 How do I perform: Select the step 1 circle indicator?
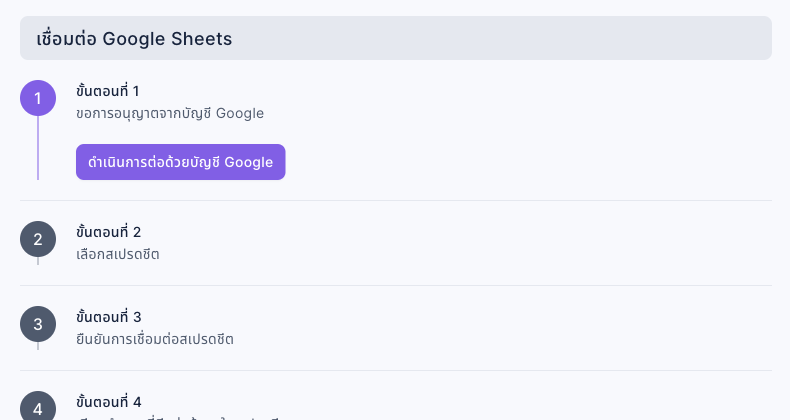pos(38,98)
